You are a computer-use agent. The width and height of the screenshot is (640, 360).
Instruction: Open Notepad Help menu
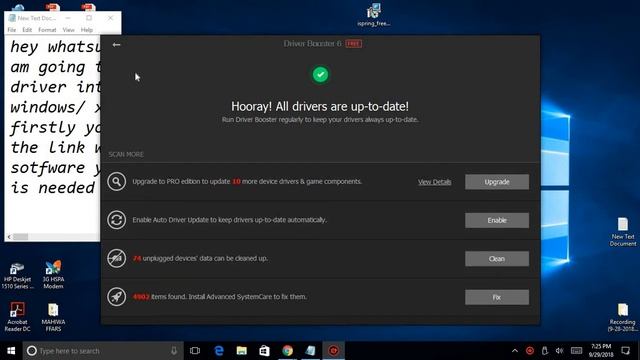(87, 30)
